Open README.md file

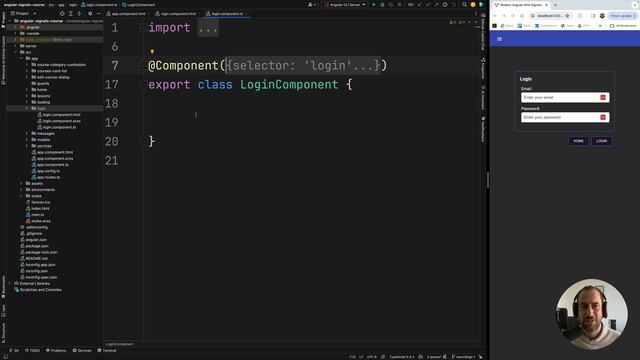(34, 258)
